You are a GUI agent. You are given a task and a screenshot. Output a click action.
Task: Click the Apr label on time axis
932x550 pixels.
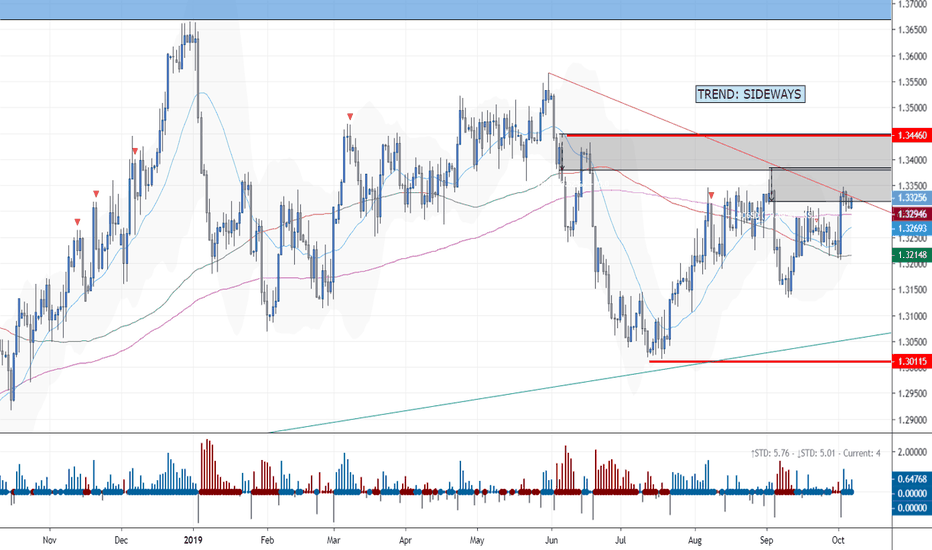[x=405, y=540]
